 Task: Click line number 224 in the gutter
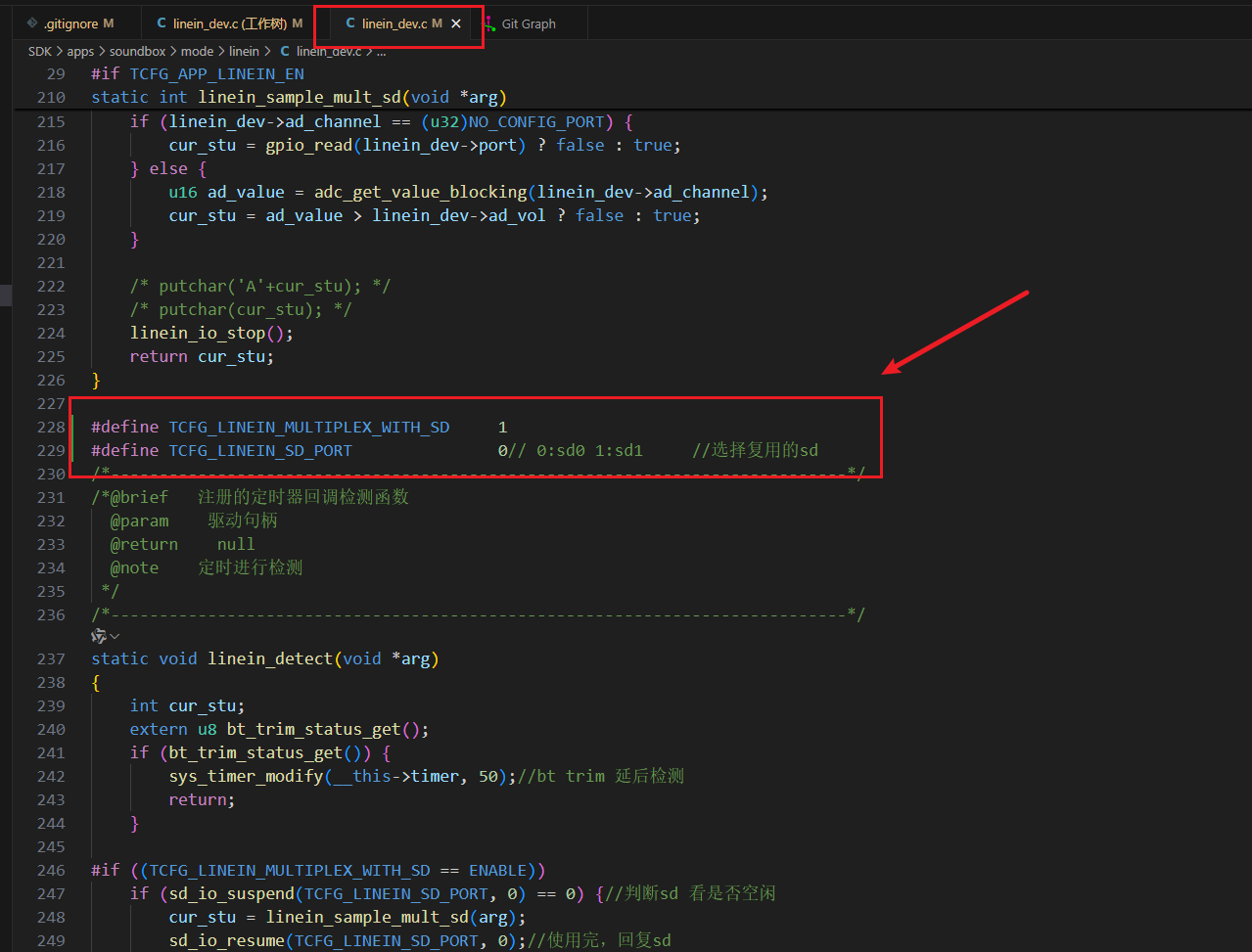click(50, 333)
